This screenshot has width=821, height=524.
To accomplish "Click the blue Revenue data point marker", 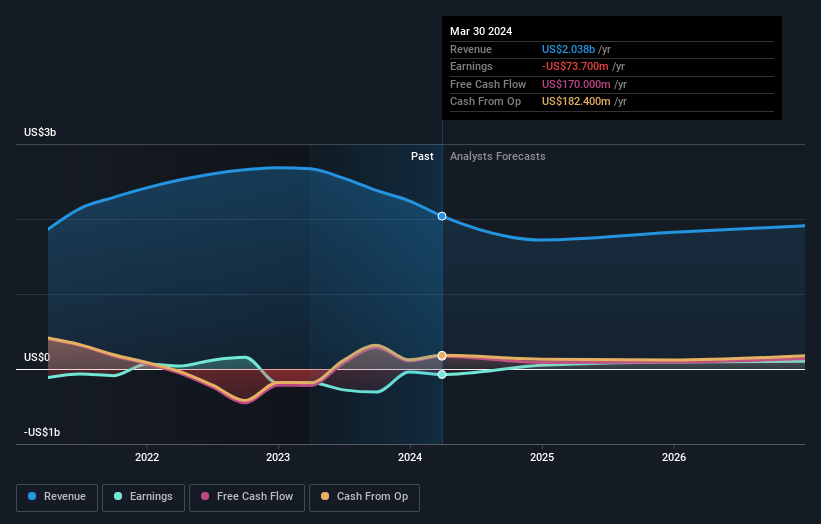I will click(442, 216).
